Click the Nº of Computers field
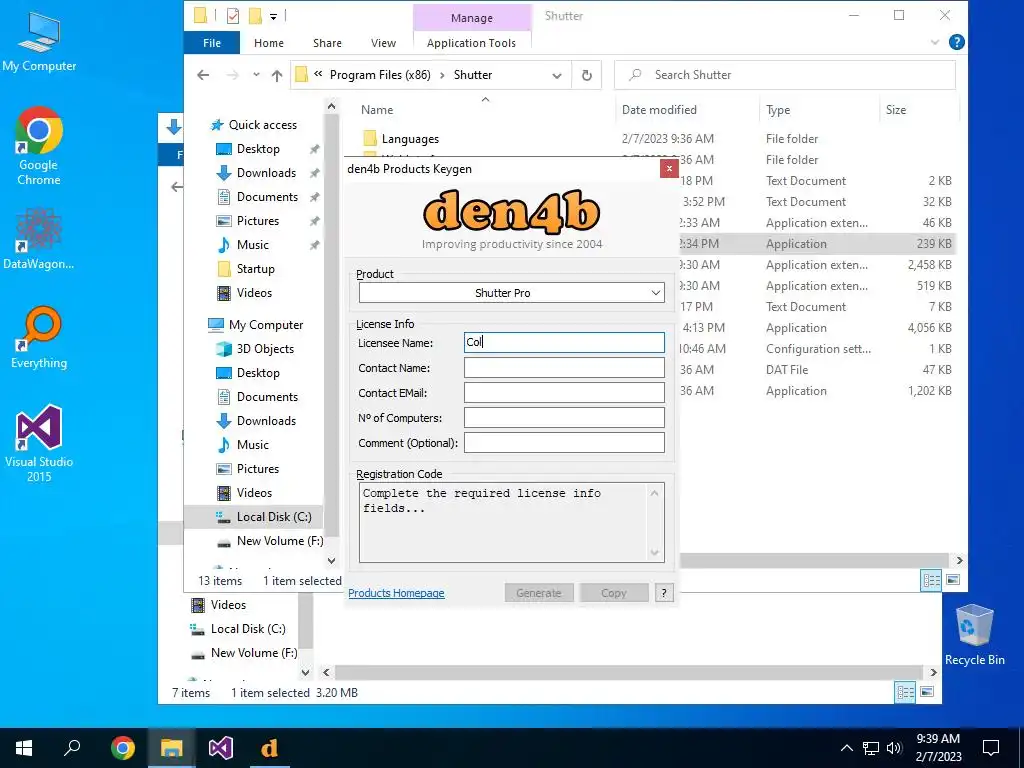 point(564,418)
